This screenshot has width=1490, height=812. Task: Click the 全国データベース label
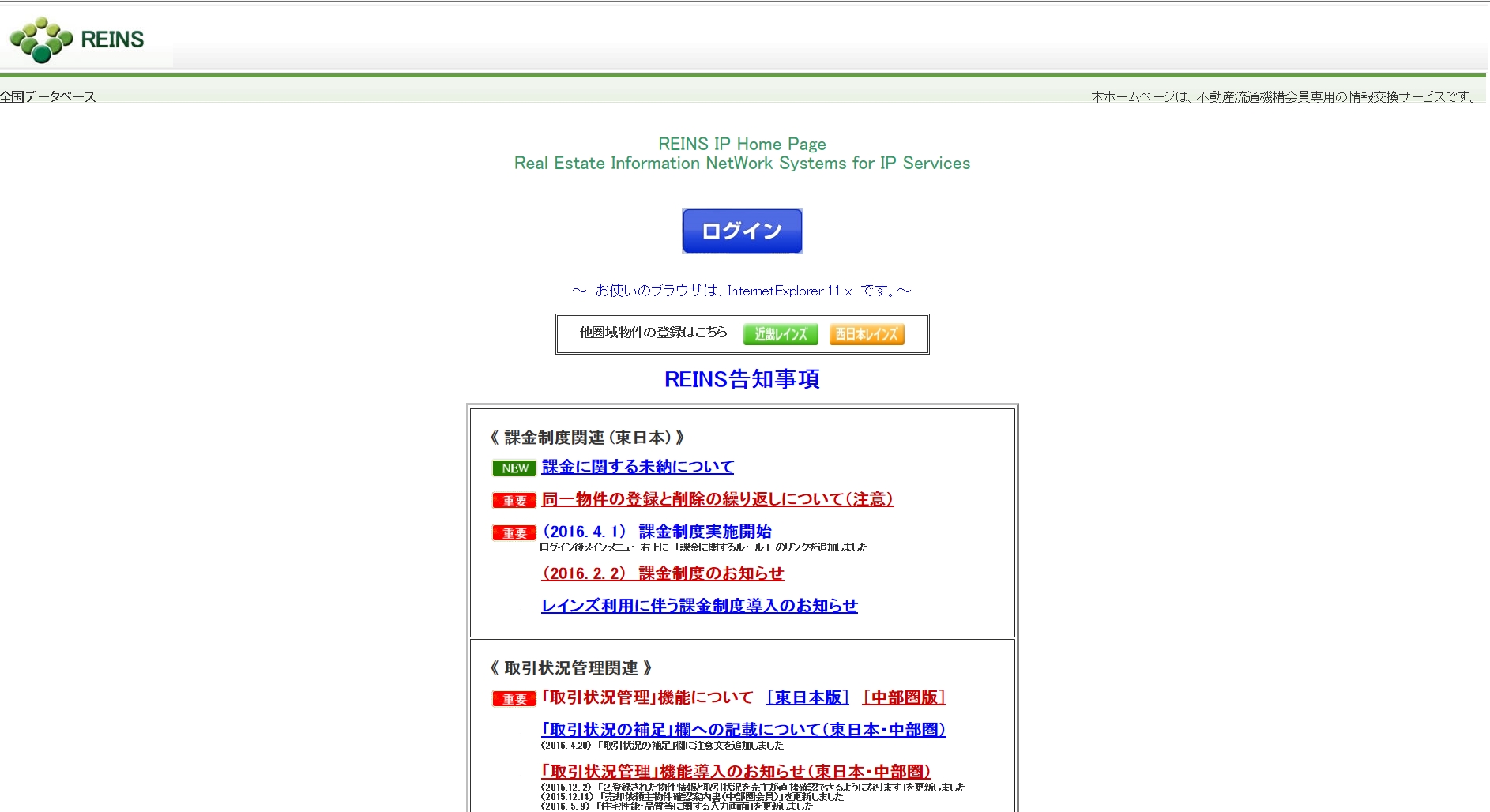(48, 96)
